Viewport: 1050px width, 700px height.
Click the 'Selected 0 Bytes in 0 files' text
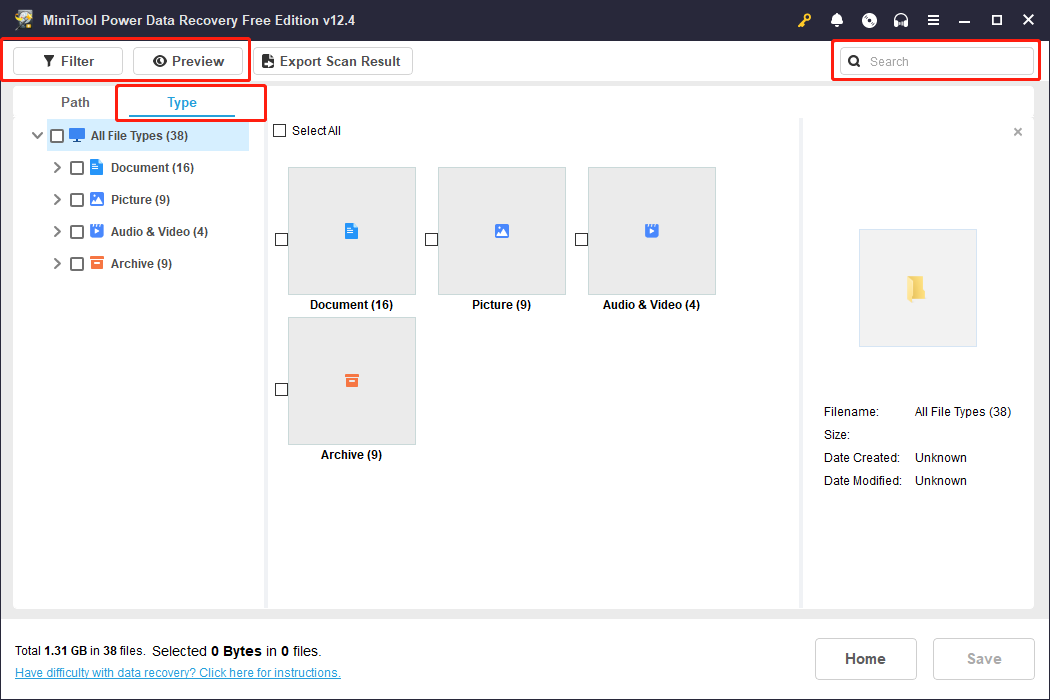[x=236, y=651]
